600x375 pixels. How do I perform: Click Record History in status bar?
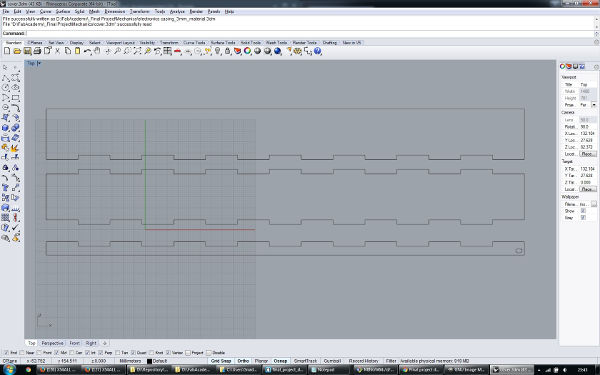[364, 361]
